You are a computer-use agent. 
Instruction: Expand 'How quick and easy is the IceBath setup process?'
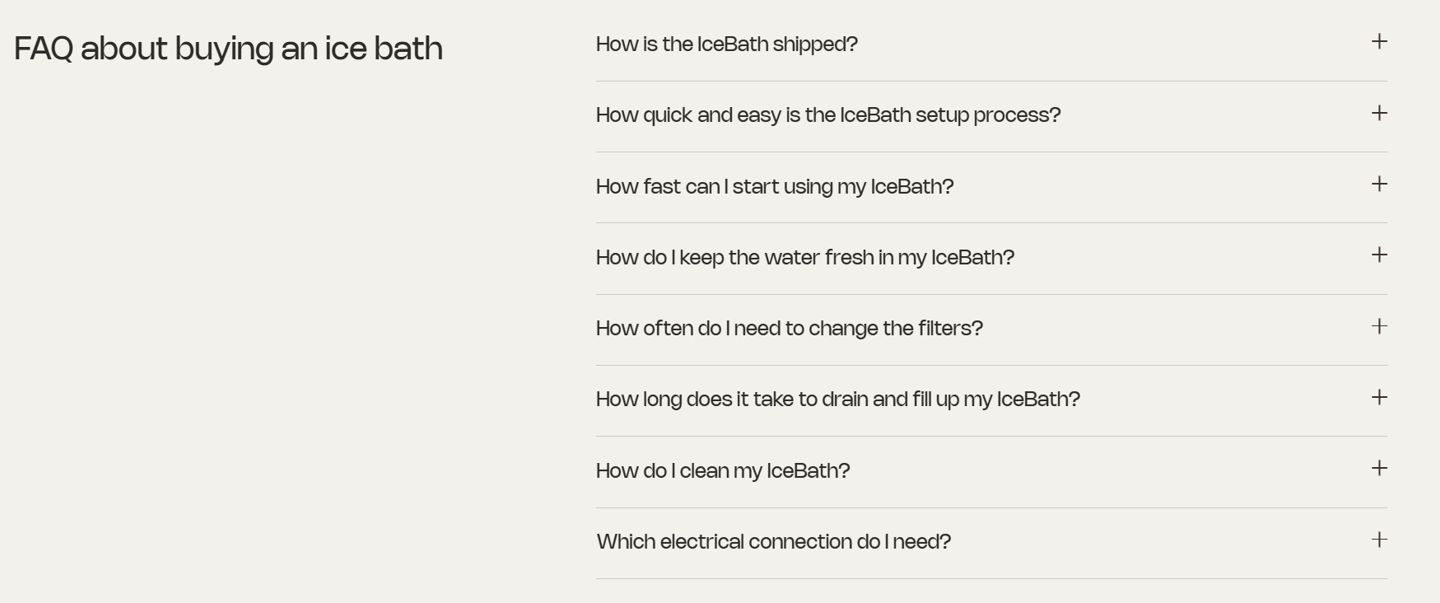(827, 115)
